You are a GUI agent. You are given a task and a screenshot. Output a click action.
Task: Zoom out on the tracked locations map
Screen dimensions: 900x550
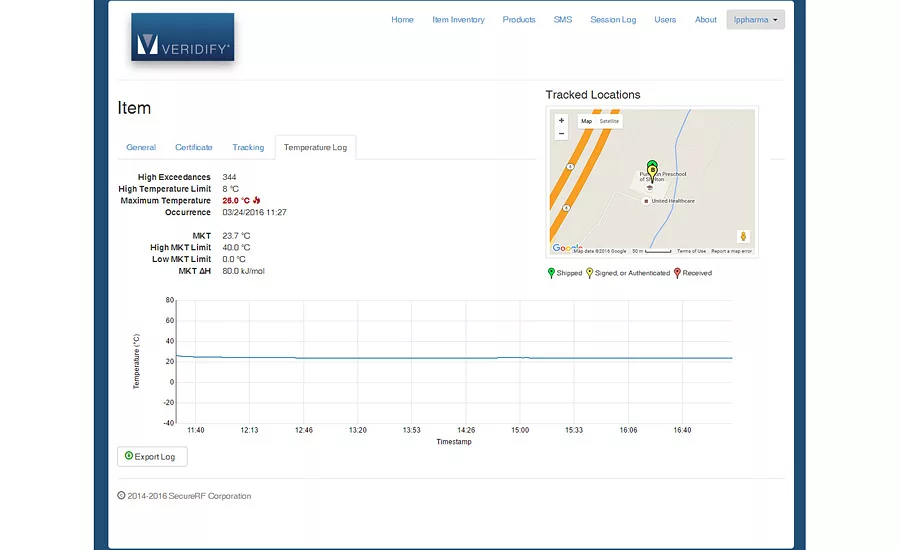coord(561,134)
